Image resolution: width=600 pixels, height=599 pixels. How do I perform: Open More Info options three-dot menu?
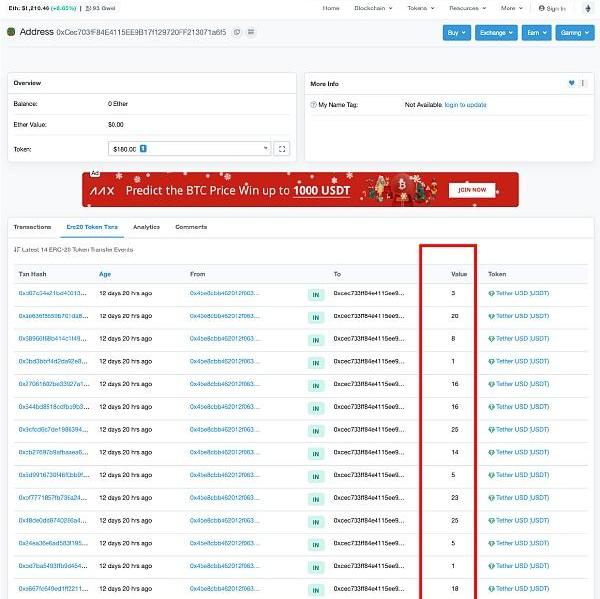(x=583, y=83)
